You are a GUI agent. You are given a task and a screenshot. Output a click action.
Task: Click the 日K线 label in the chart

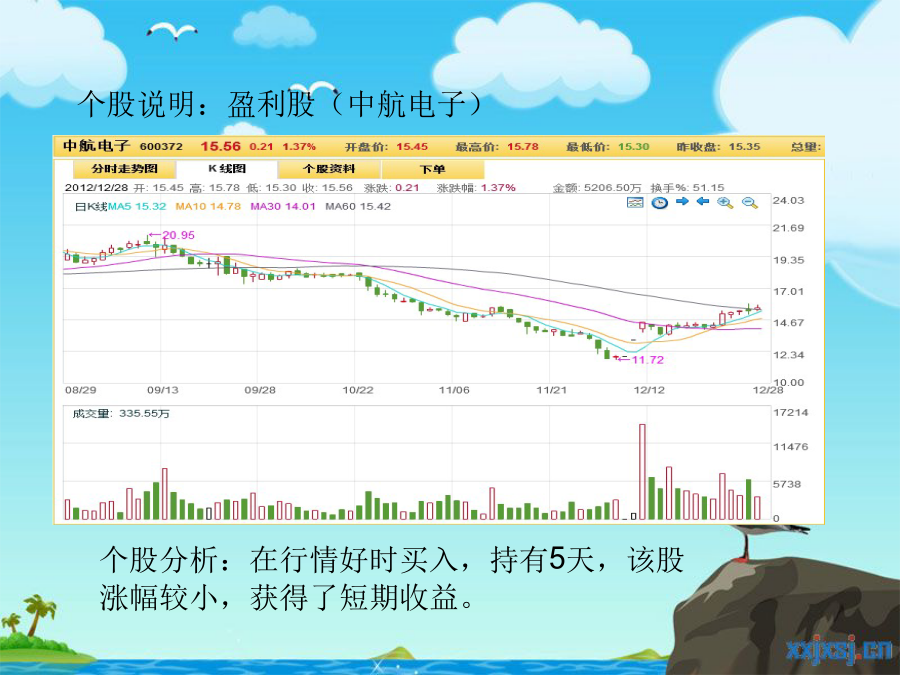pos(91,207)
